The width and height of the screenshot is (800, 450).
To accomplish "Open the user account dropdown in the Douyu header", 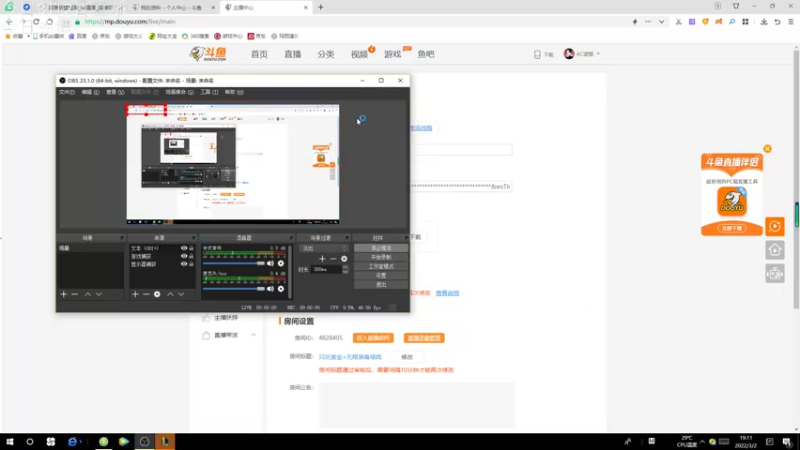I will [582, 54].
